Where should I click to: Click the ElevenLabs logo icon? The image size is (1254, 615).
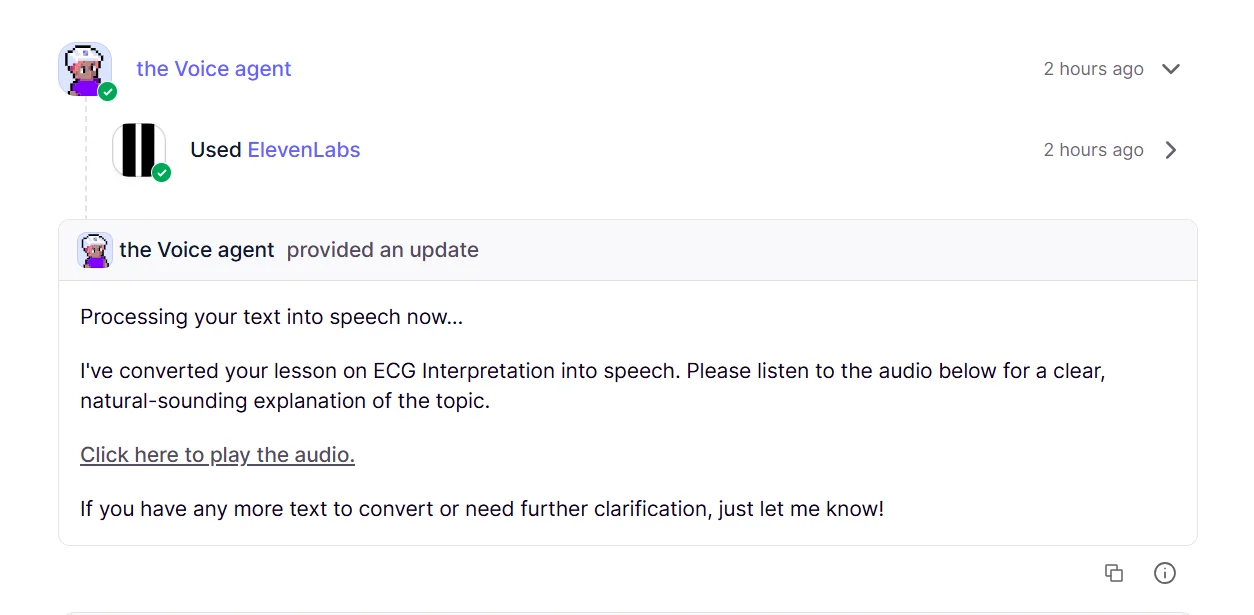click(138, 150)
